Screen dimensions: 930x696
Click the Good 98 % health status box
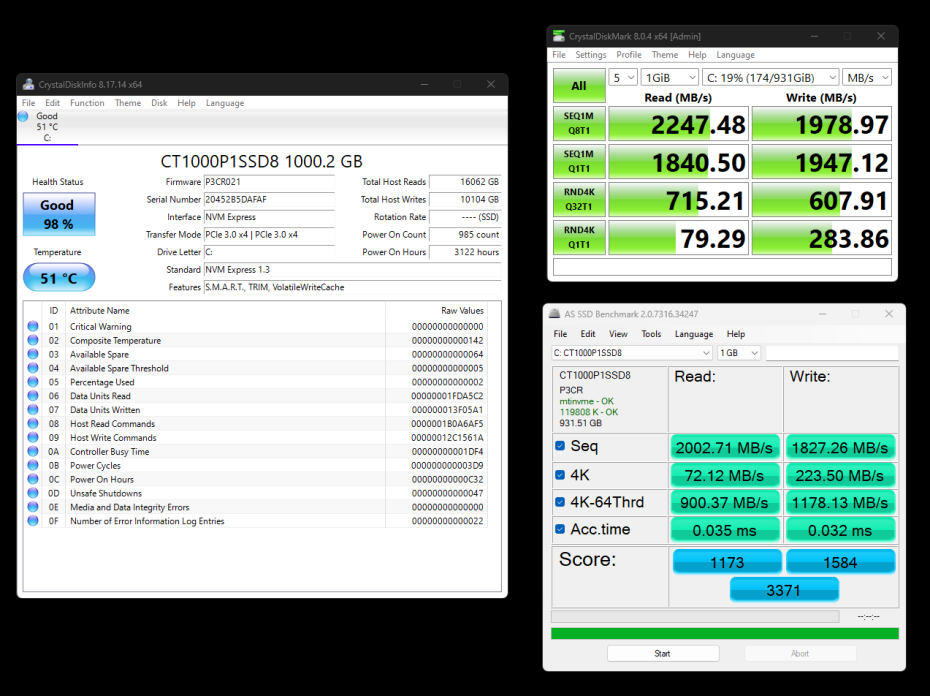point(59,213)
